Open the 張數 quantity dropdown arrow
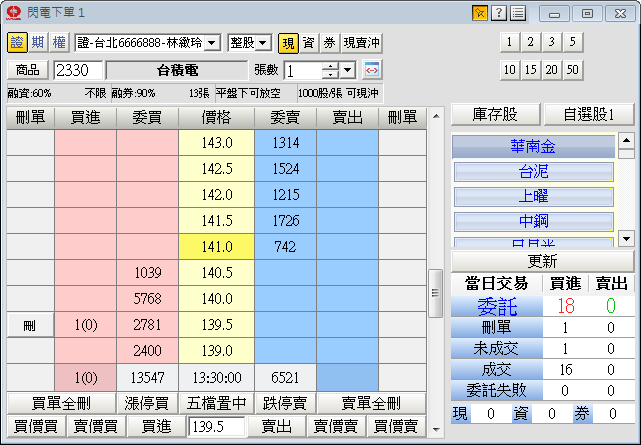The height and width of the screenshot is (445, 641). pyautogui.click(x=347, y=70)
